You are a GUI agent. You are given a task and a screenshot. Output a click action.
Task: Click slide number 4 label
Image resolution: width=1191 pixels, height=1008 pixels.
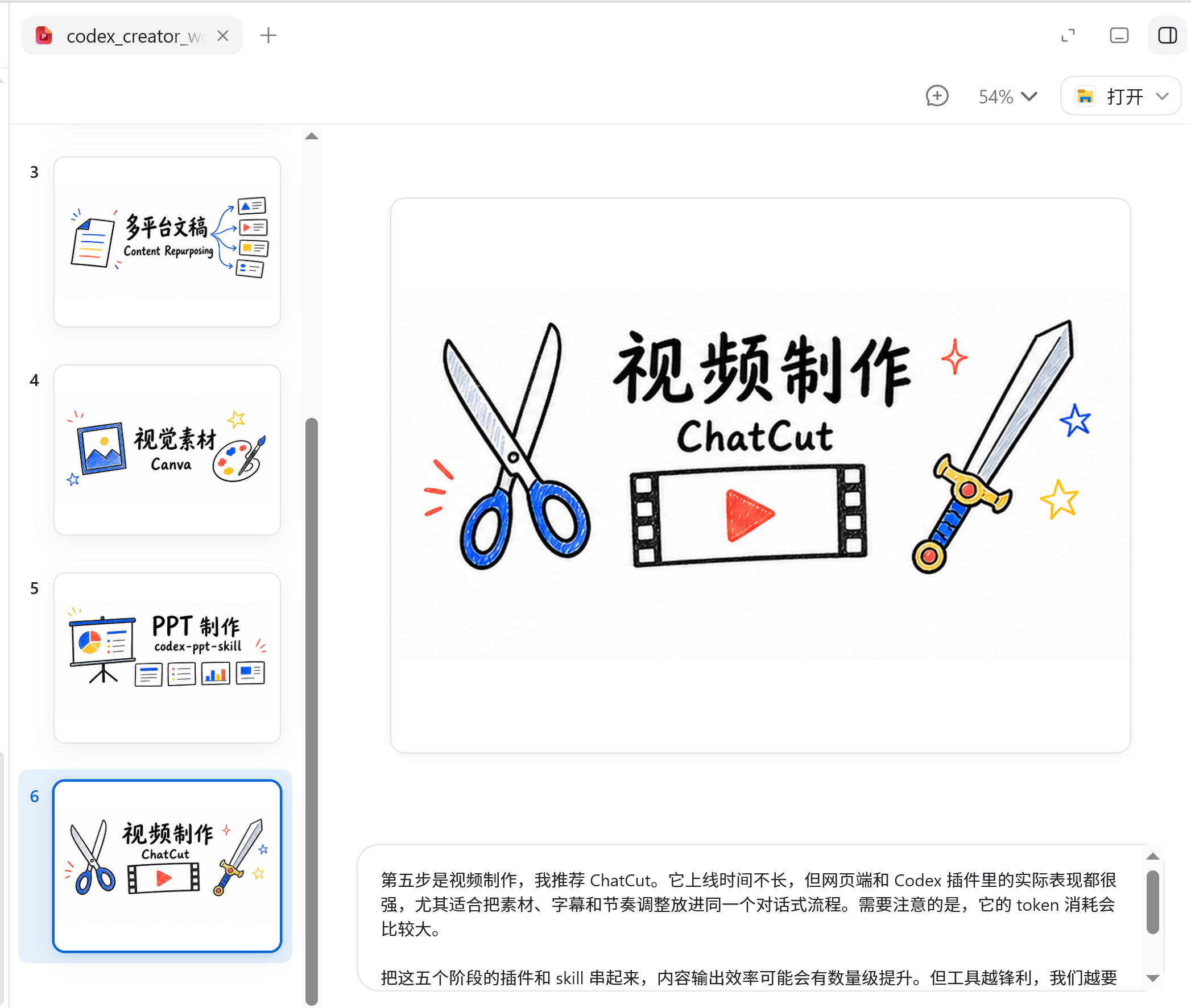coord(34,380)
